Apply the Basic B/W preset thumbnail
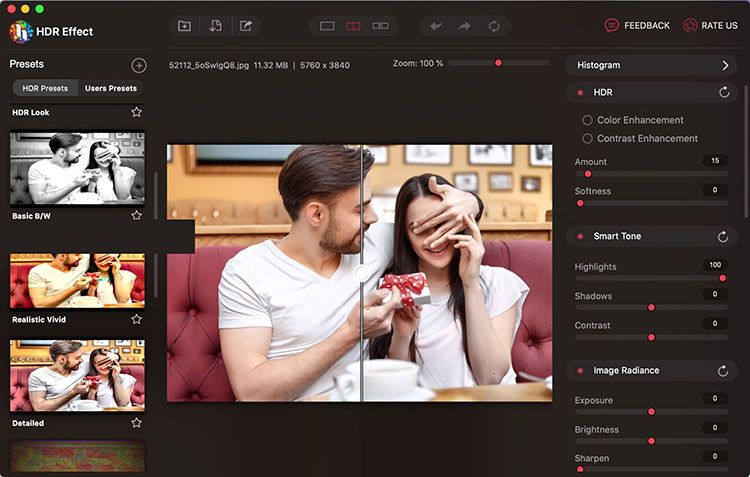Image resolution: width=750 pixels, height=477 pixels. tap(77, 168)
